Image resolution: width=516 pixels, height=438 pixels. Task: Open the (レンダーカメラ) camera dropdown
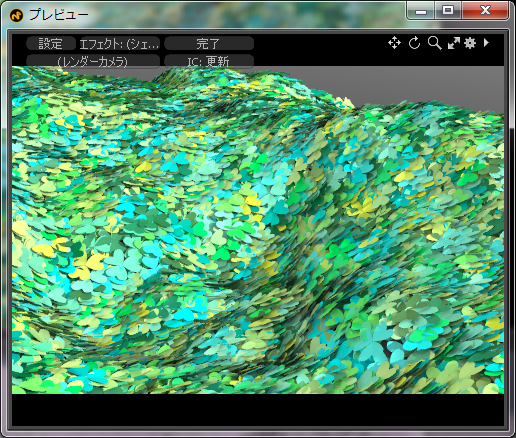(93, 61)
